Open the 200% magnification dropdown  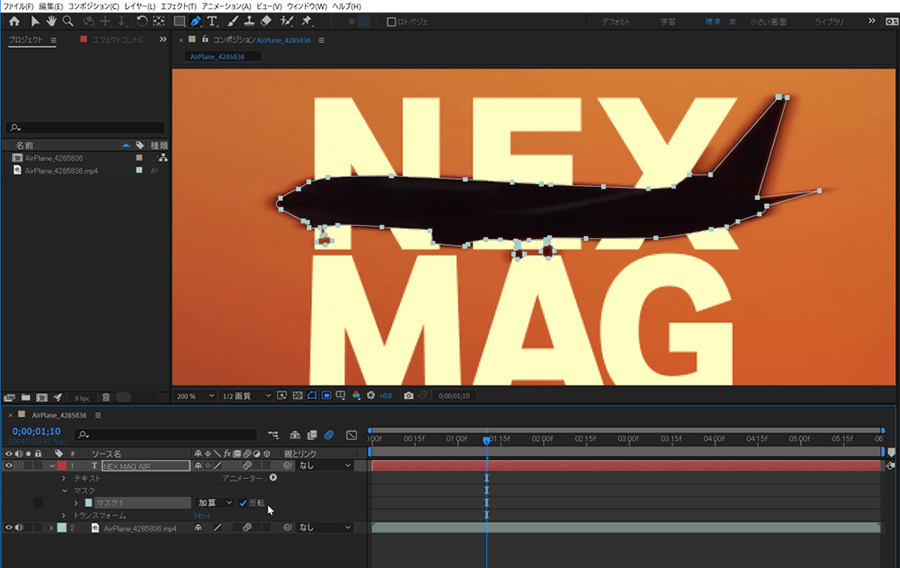coord(196,396)
